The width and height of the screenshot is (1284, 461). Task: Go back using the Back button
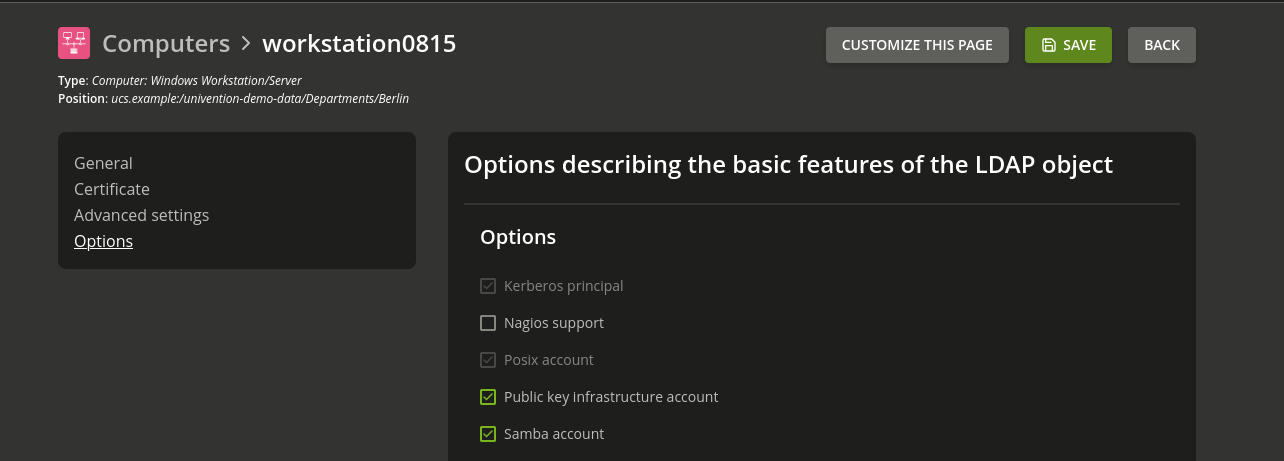tap(1162, 45)
